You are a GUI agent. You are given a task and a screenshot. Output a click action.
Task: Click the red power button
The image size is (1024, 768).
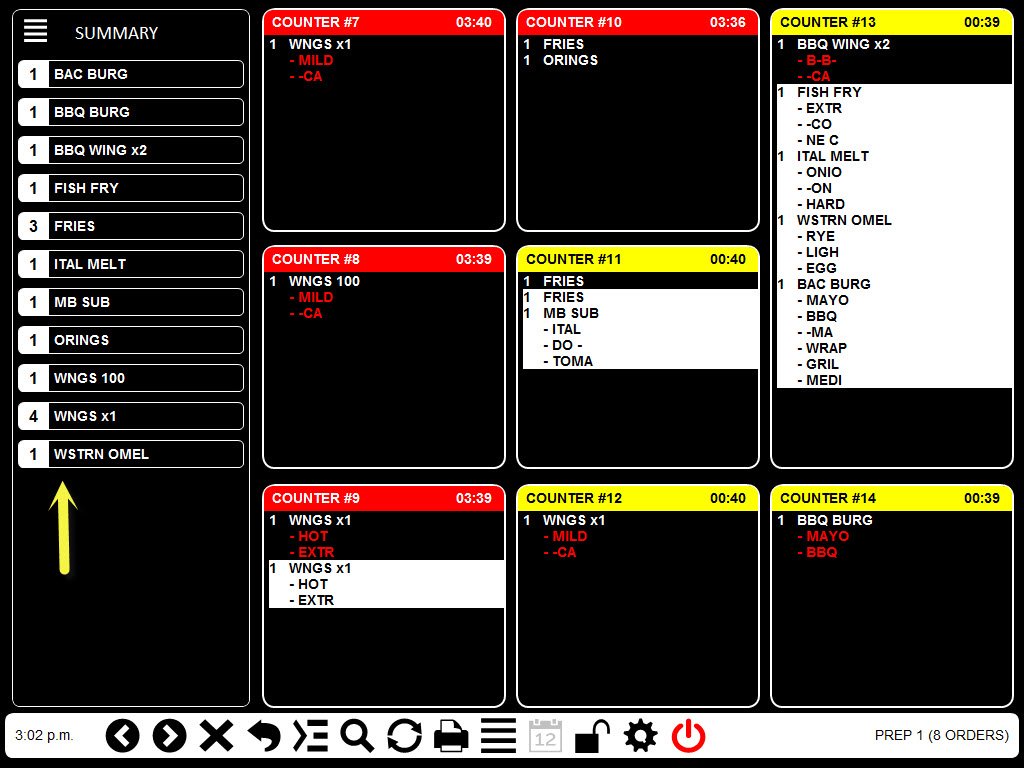pyautogui.click(x=688, y=736)
